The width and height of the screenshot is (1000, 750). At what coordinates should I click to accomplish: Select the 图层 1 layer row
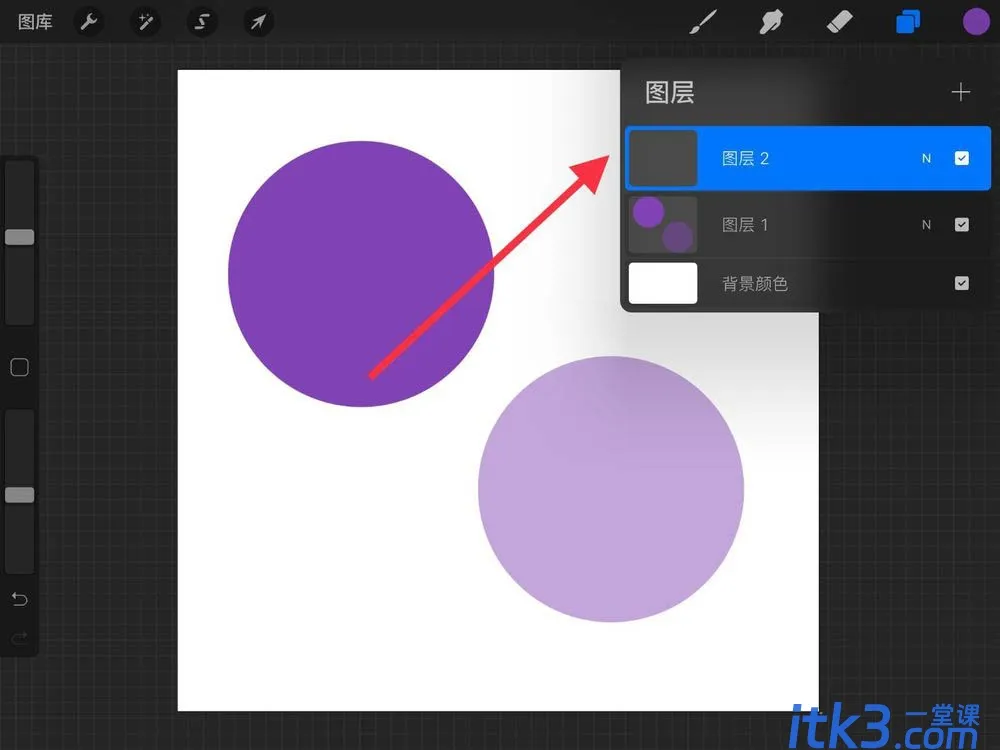point(808,224)
